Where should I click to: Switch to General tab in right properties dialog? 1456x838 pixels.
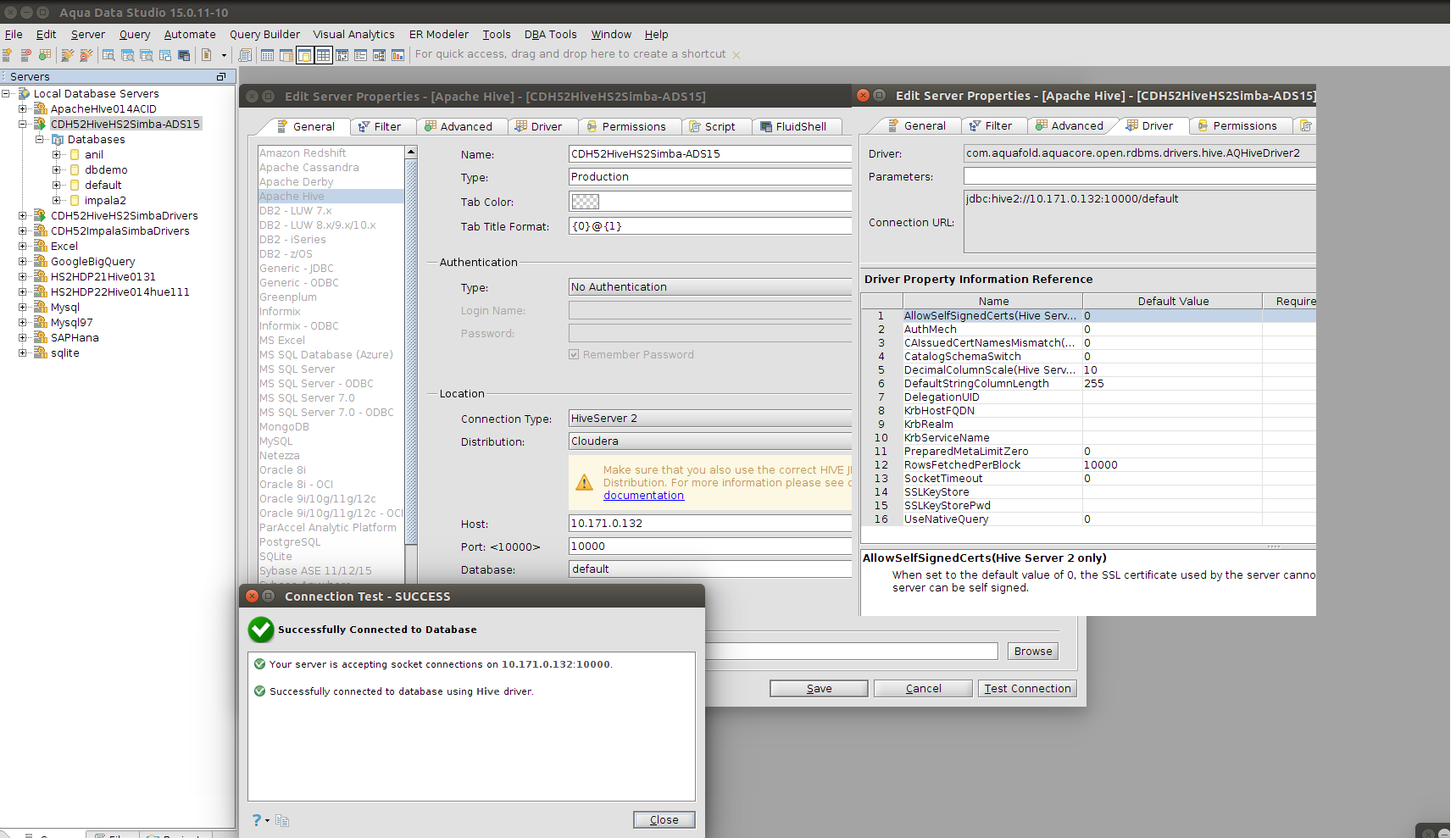917,125
